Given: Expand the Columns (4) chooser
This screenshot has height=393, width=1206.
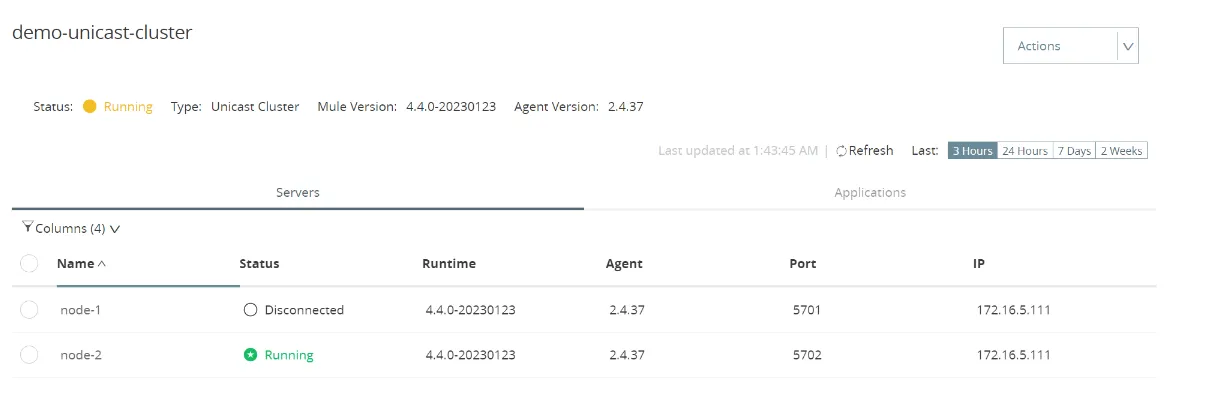Looking at the screenshot, I should 71,228.
